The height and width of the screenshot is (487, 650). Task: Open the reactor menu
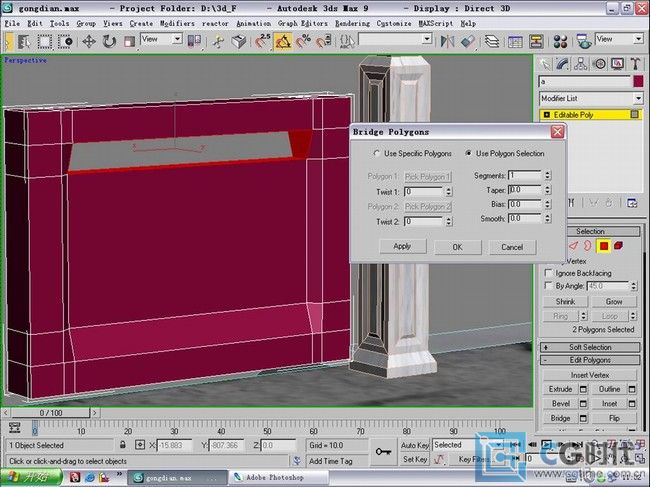(x=215, y=24)
